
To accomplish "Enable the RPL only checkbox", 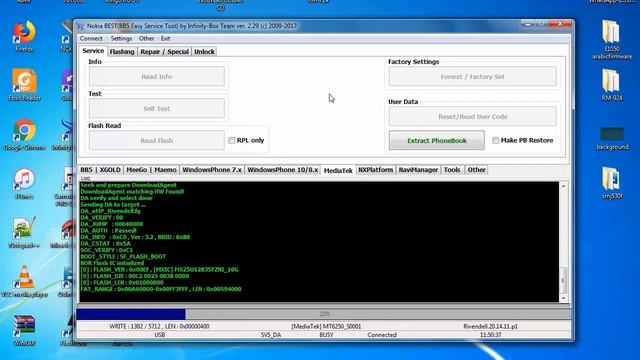I will coord(231,140).
